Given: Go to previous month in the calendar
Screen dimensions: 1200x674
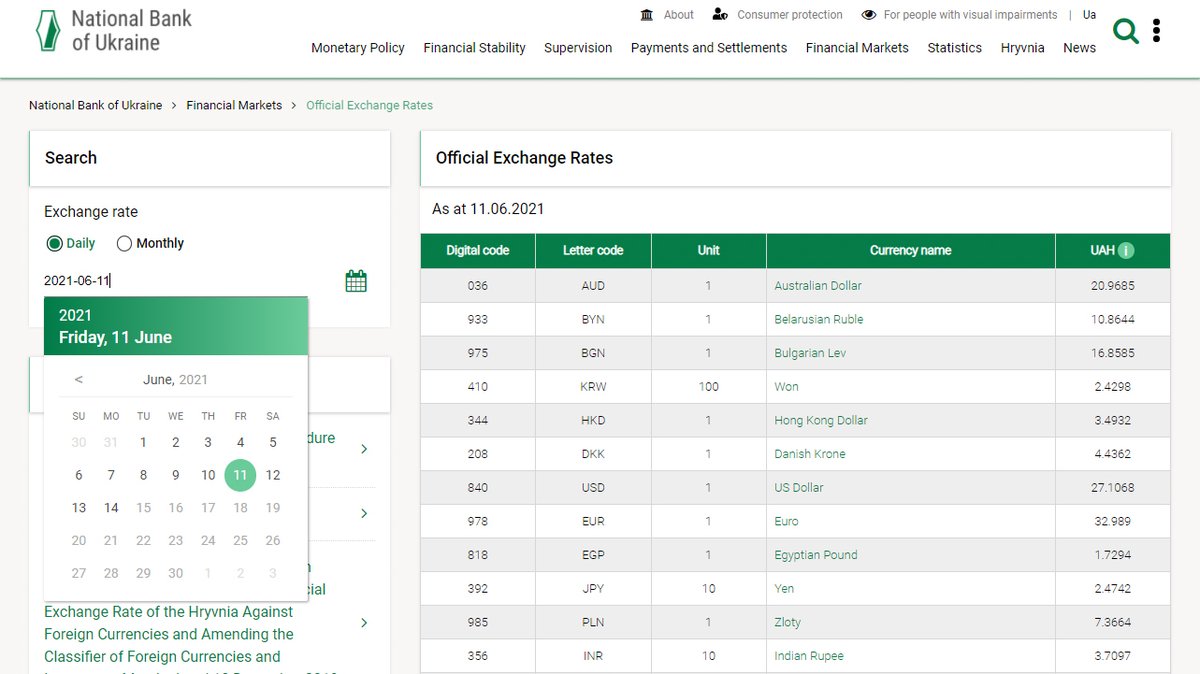Looking at the screenshot, I should tap(79, 379).
